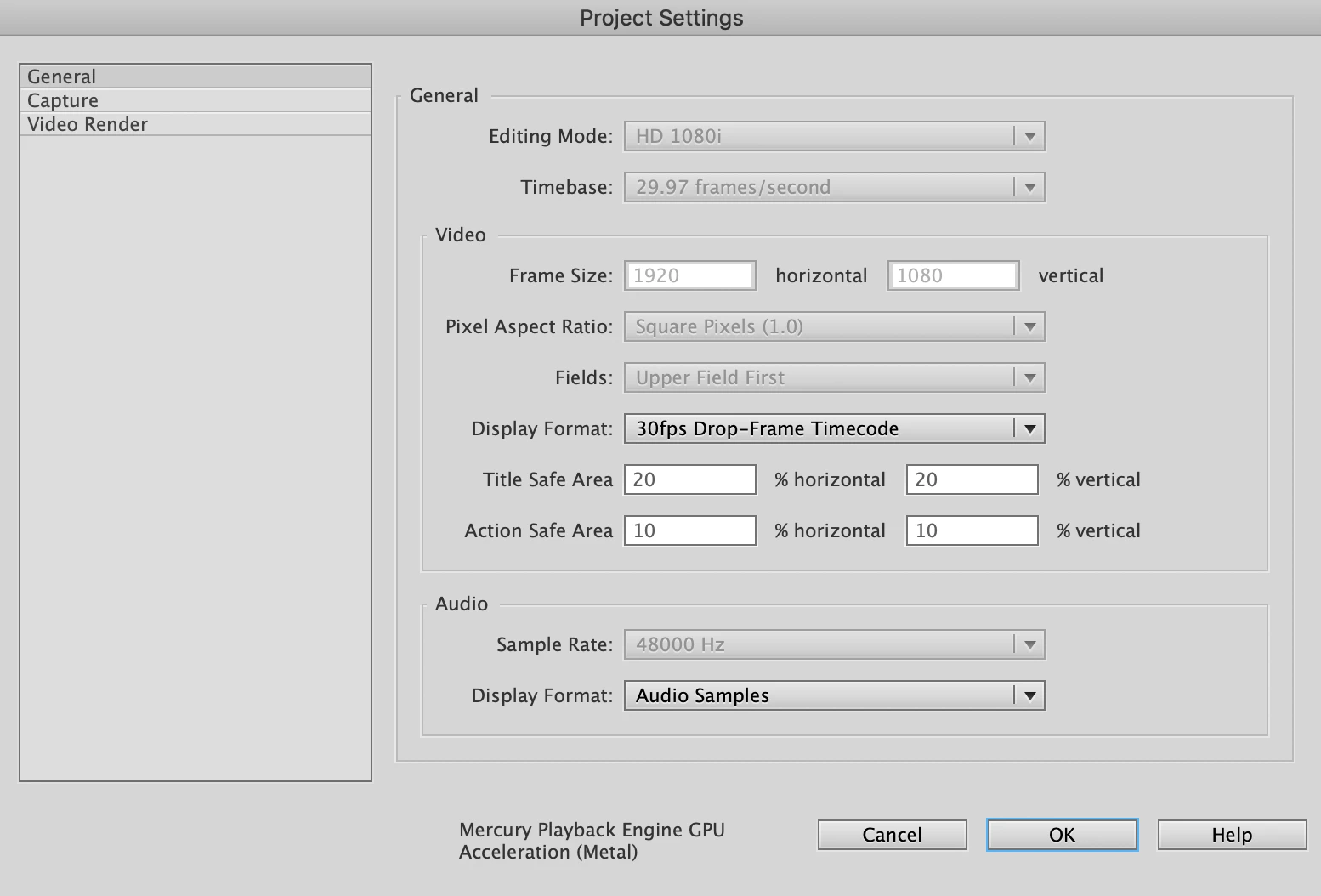Confirm settings with OK button

pos(1062,835)
